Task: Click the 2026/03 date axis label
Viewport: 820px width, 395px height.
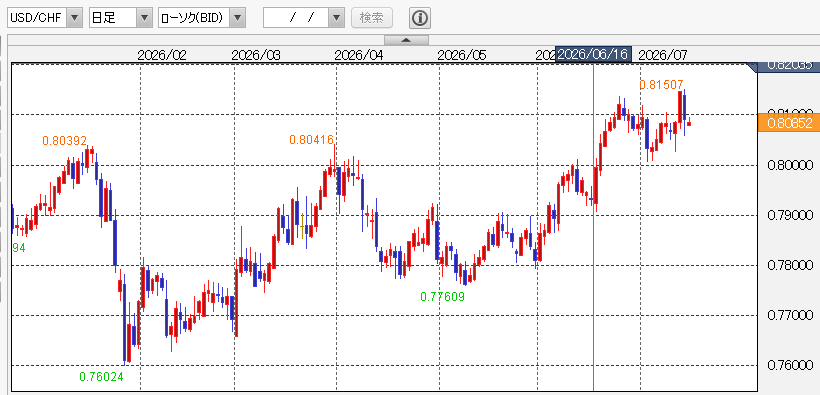Action: pyautogui.click(x=256, y=55)
